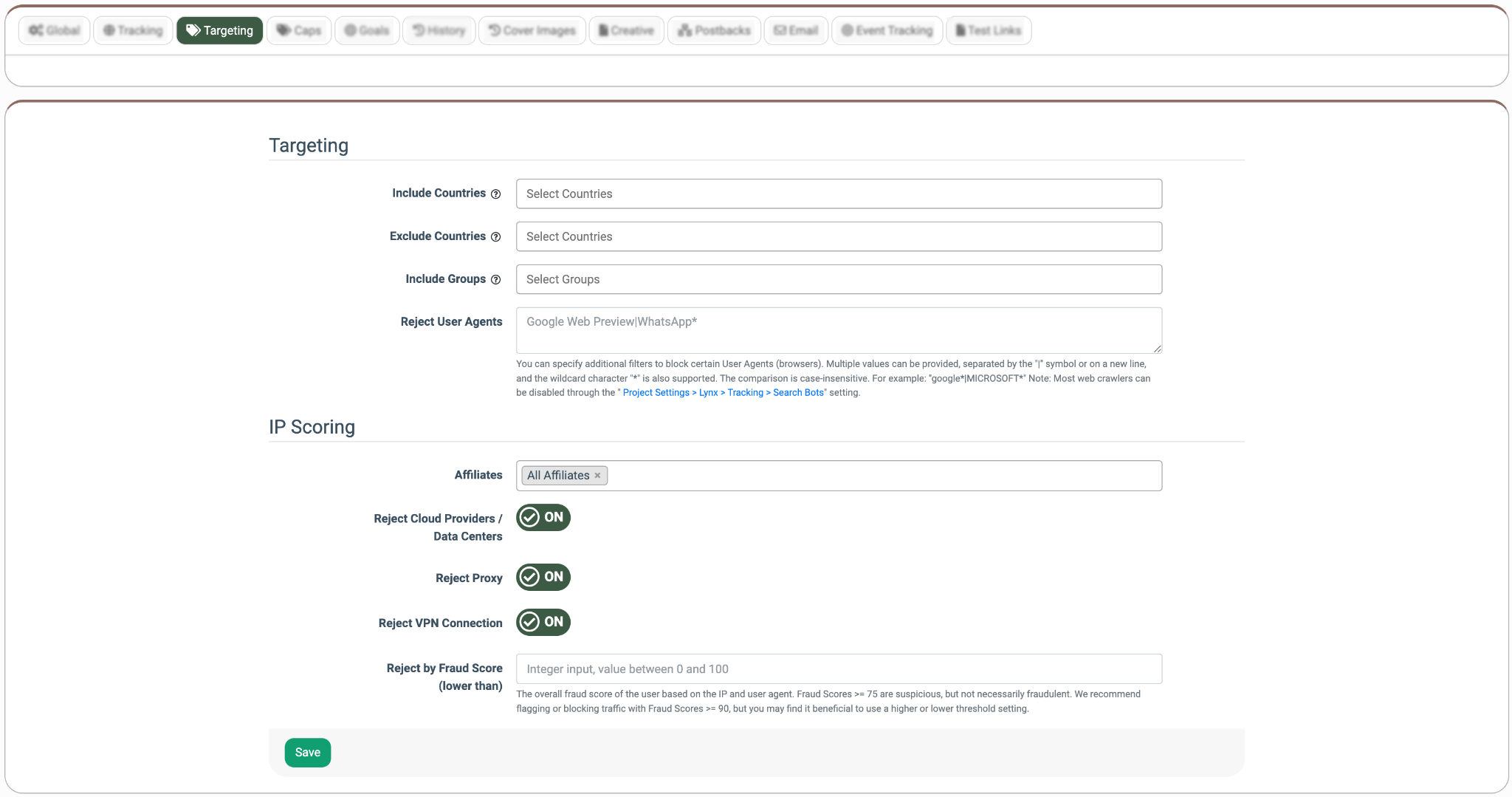This screenshot has height=797, width=1512.
Task: Open the Include Countries dropdown
Action: pos(839,194)
